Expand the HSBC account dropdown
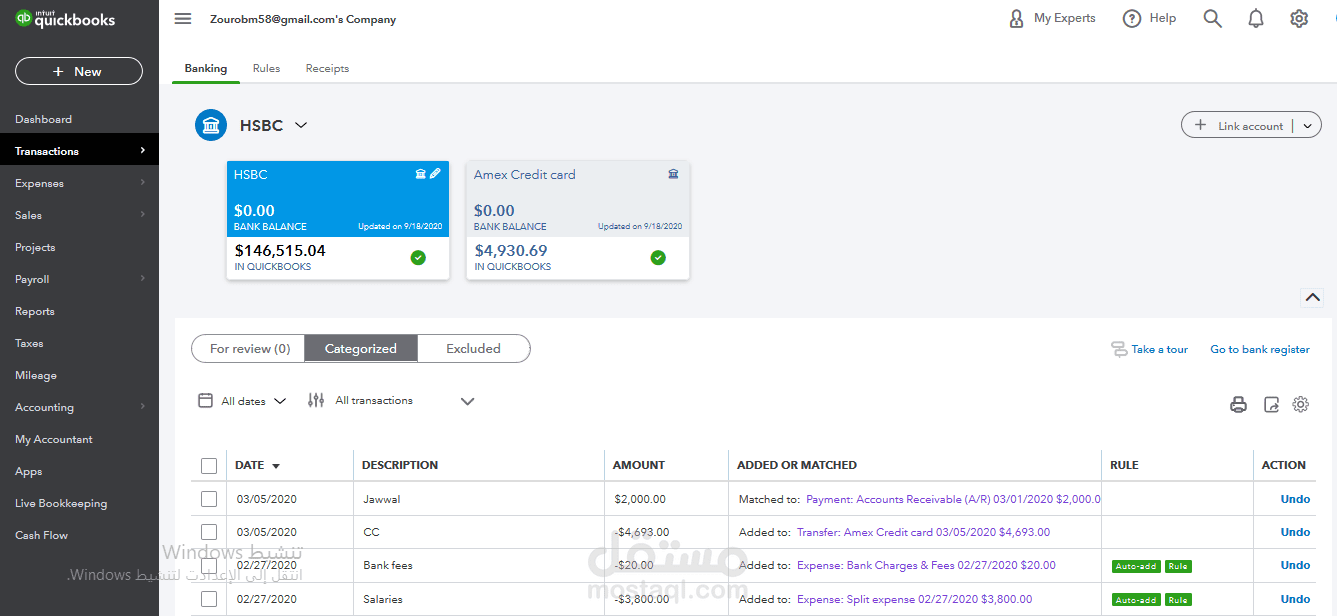This screenshot has height=616, width=1337. point(301,126)
